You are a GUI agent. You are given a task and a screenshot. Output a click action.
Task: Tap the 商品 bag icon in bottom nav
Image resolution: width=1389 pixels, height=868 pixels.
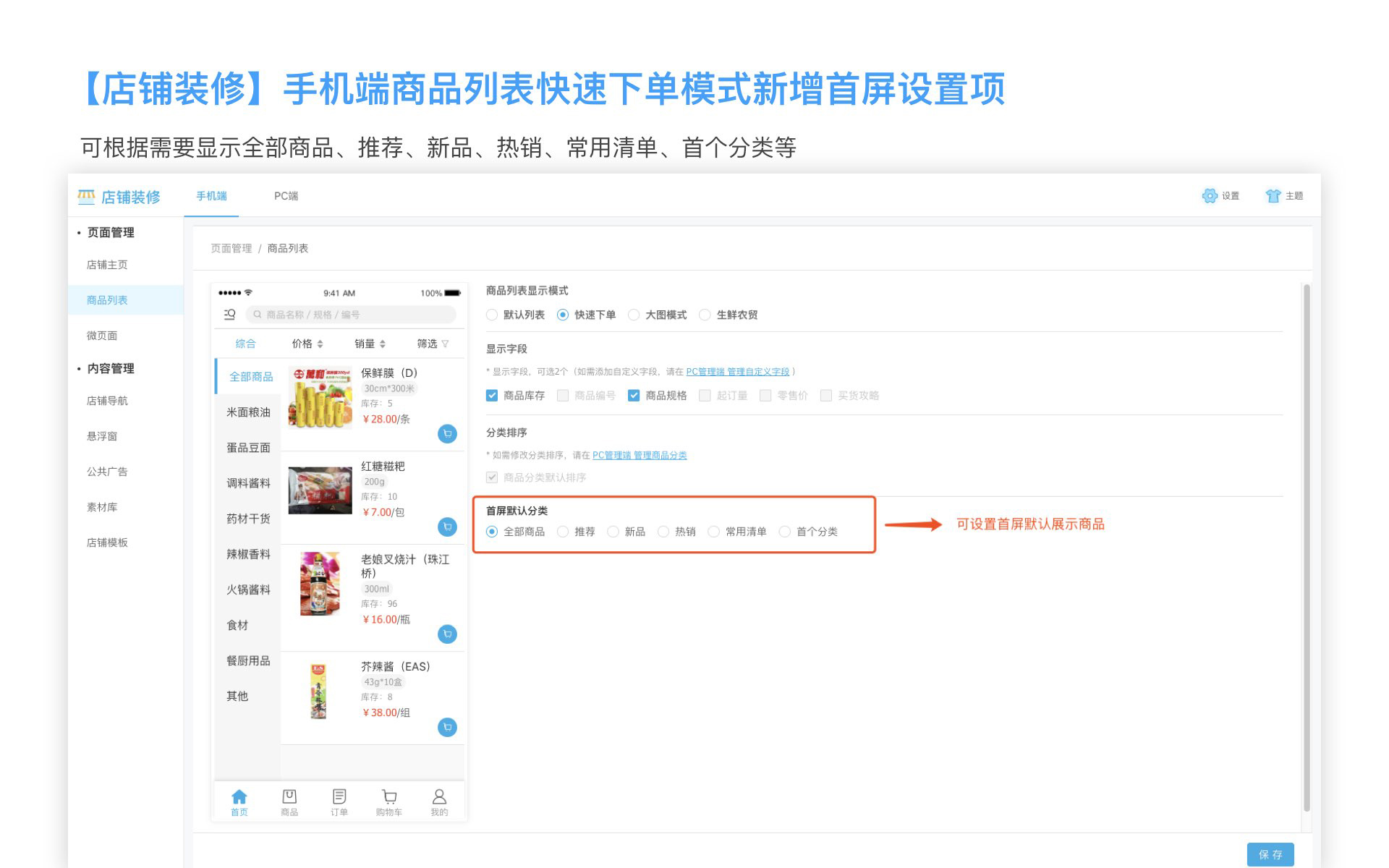(289, 797)
